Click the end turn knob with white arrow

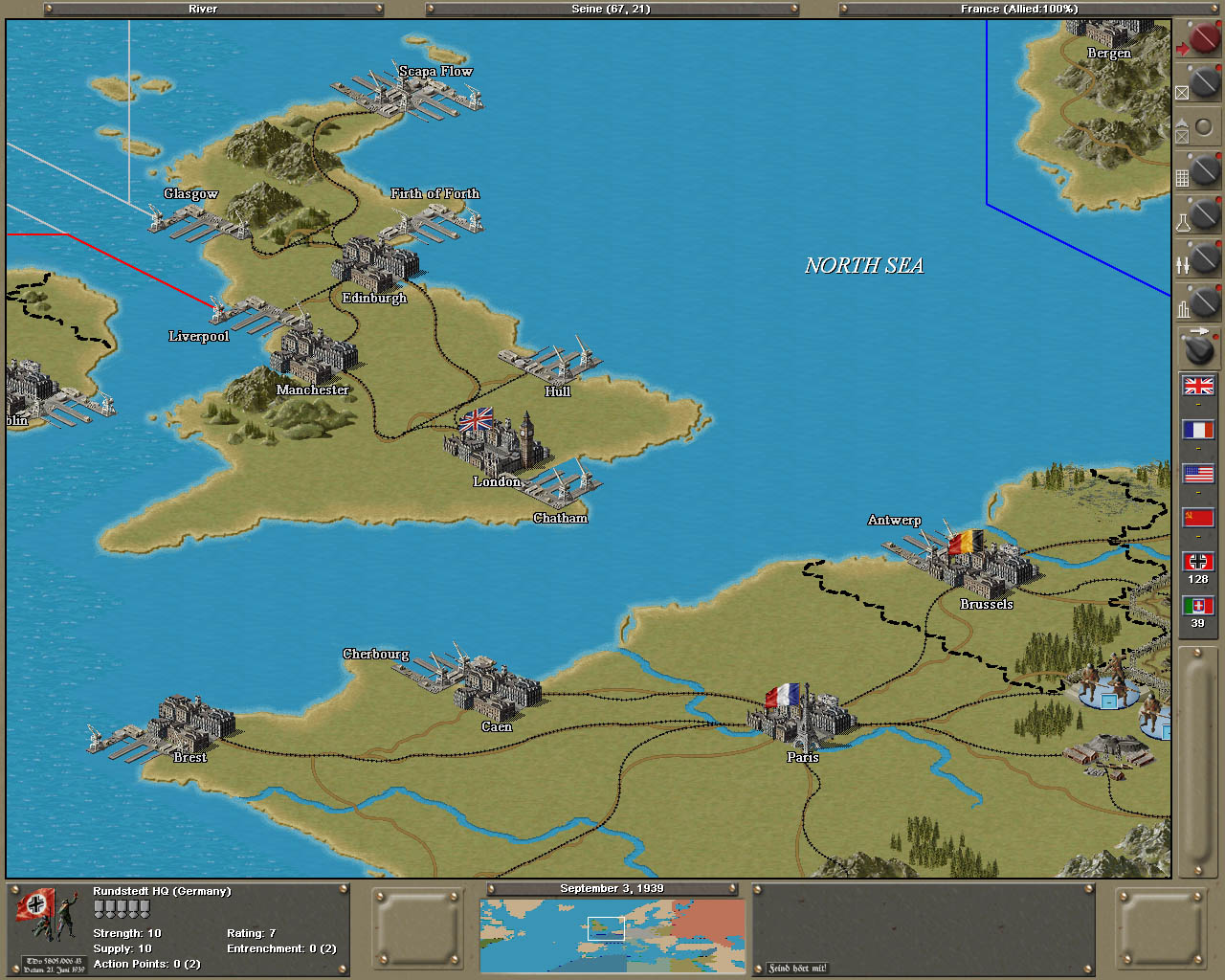pyautogui.click(x=1198, y=348)
